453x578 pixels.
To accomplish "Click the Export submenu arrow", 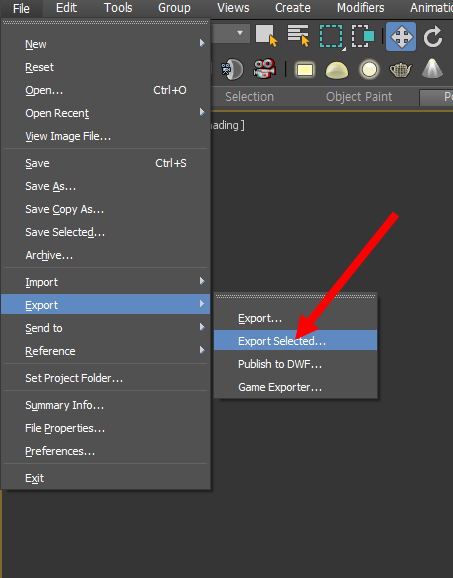I will pos(202,304).
